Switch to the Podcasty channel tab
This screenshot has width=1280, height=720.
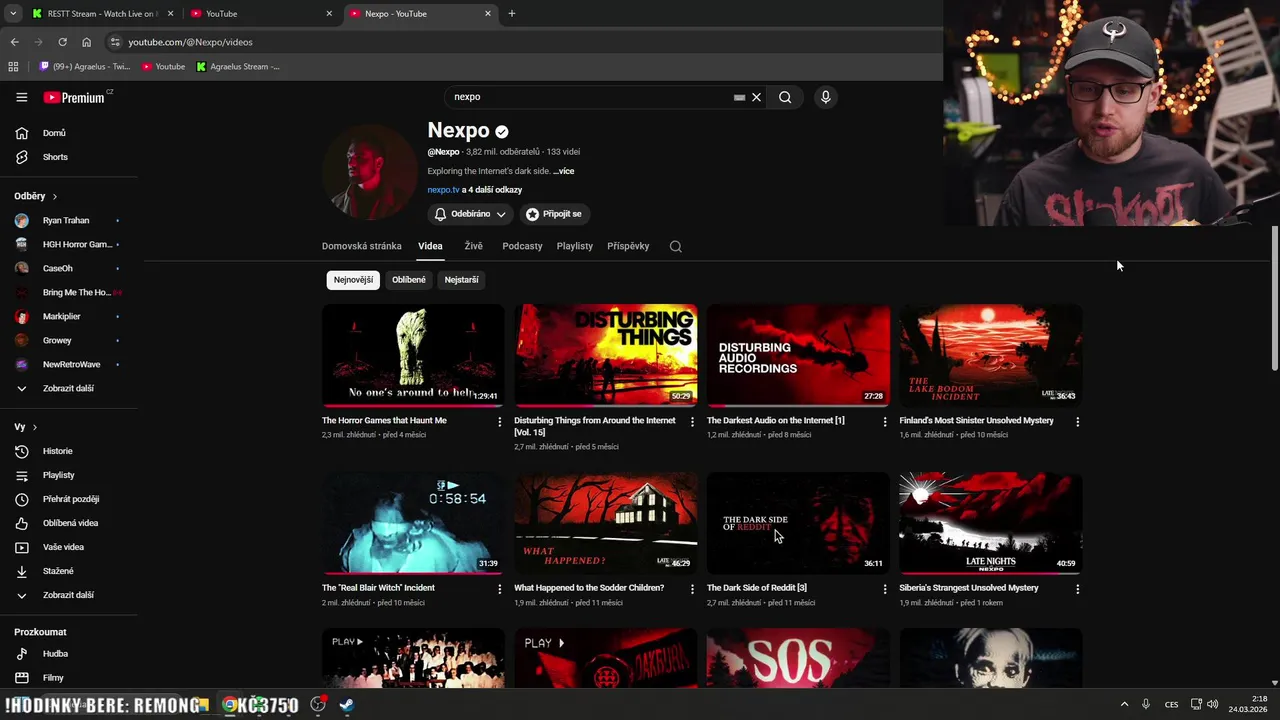point(522,246)
